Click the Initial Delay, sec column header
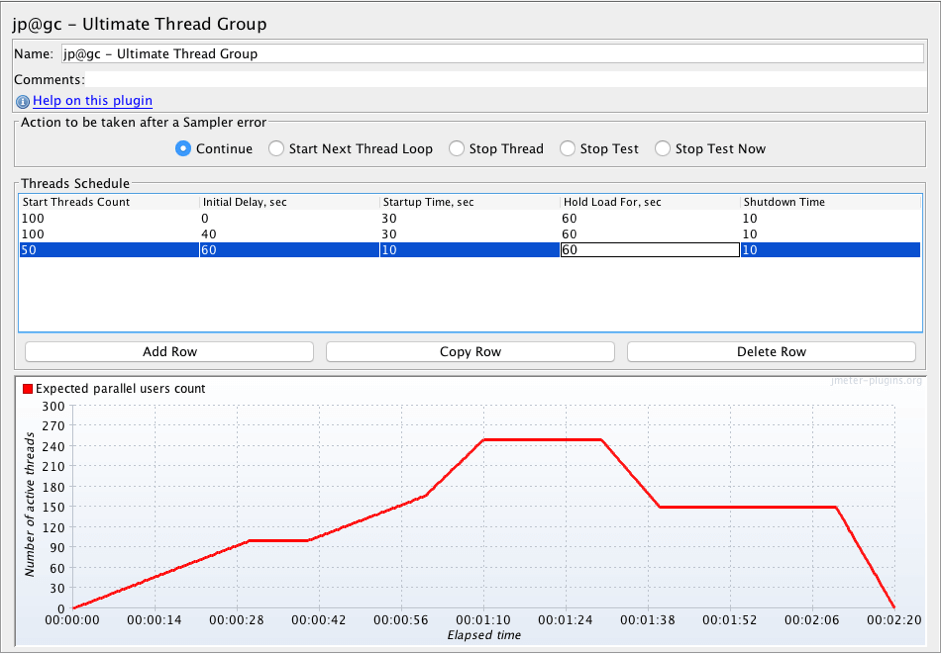Image resolution: width=941 pixels, height=654 pixels. 289,202
